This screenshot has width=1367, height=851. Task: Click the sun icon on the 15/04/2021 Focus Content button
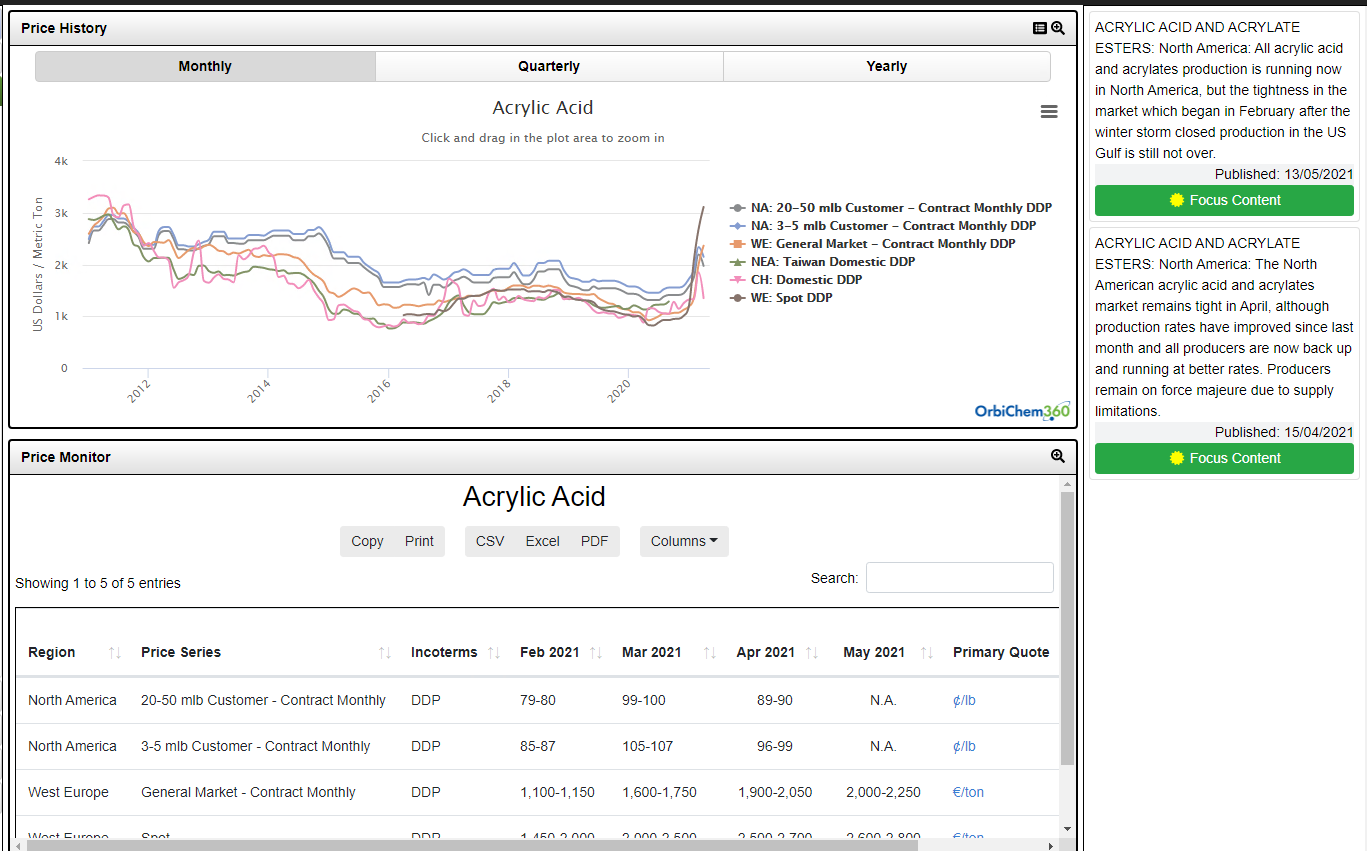(1177, 458)
